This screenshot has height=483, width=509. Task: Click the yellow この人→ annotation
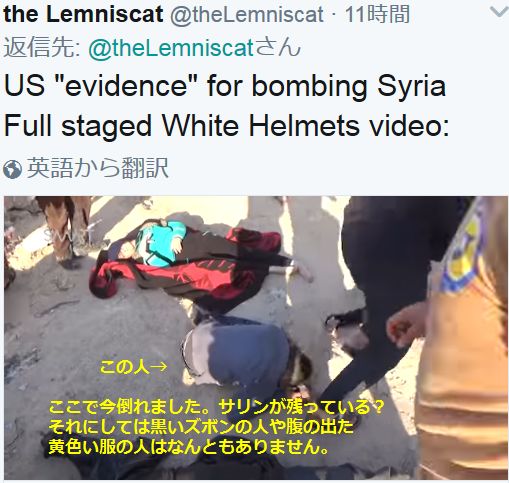133,368
